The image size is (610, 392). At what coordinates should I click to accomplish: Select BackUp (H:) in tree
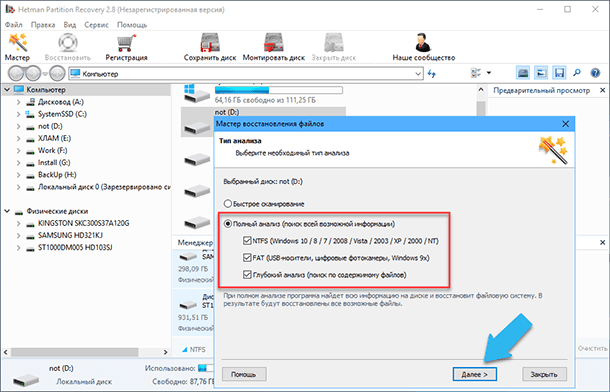tap(57, 175)
